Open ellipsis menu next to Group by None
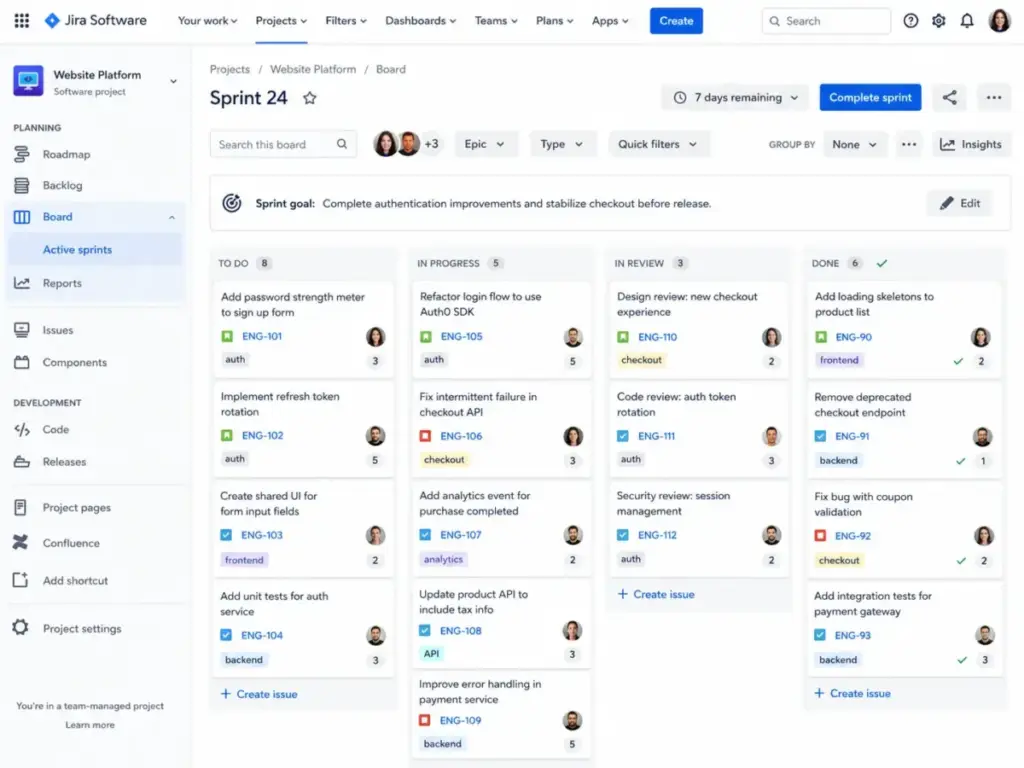Viewport: 1024px width, 768px height. [x=908, y=144]
